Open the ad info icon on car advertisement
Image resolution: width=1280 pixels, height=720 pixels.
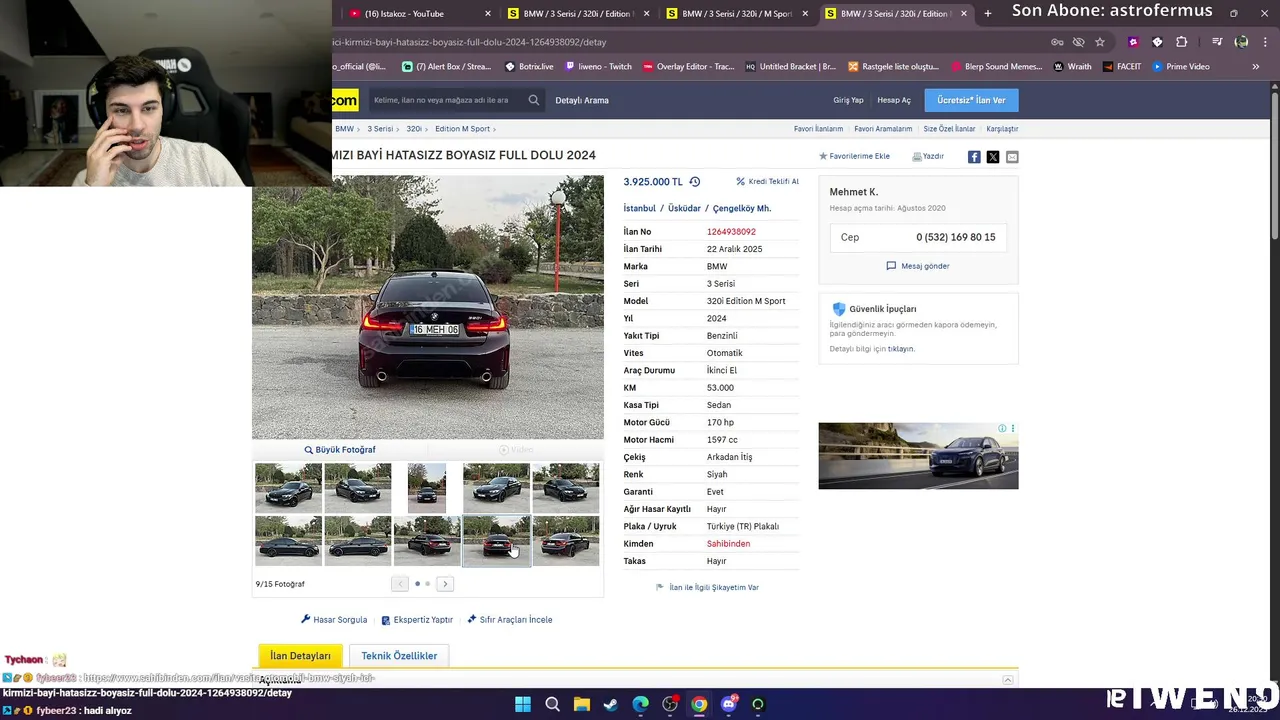point(1002,428)
